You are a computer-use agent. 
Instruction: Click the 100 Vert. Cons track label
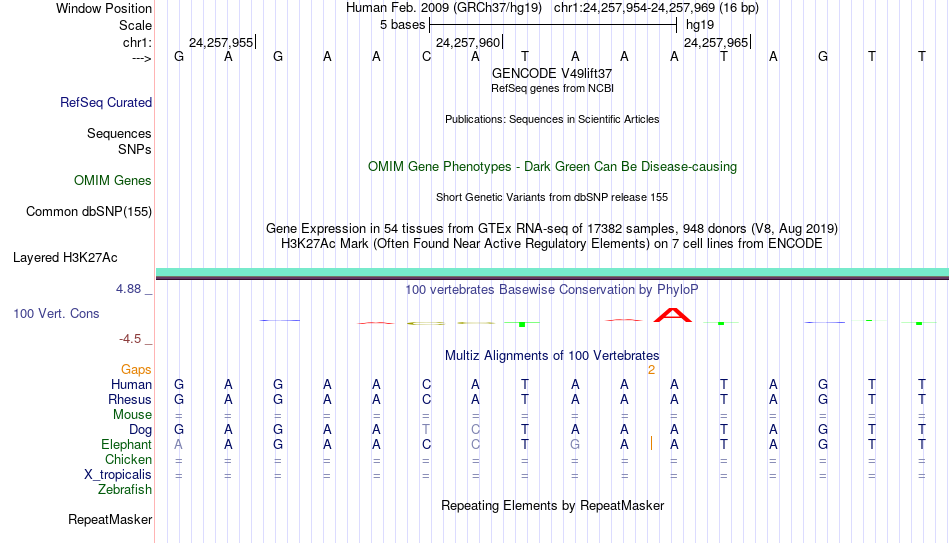56,313
